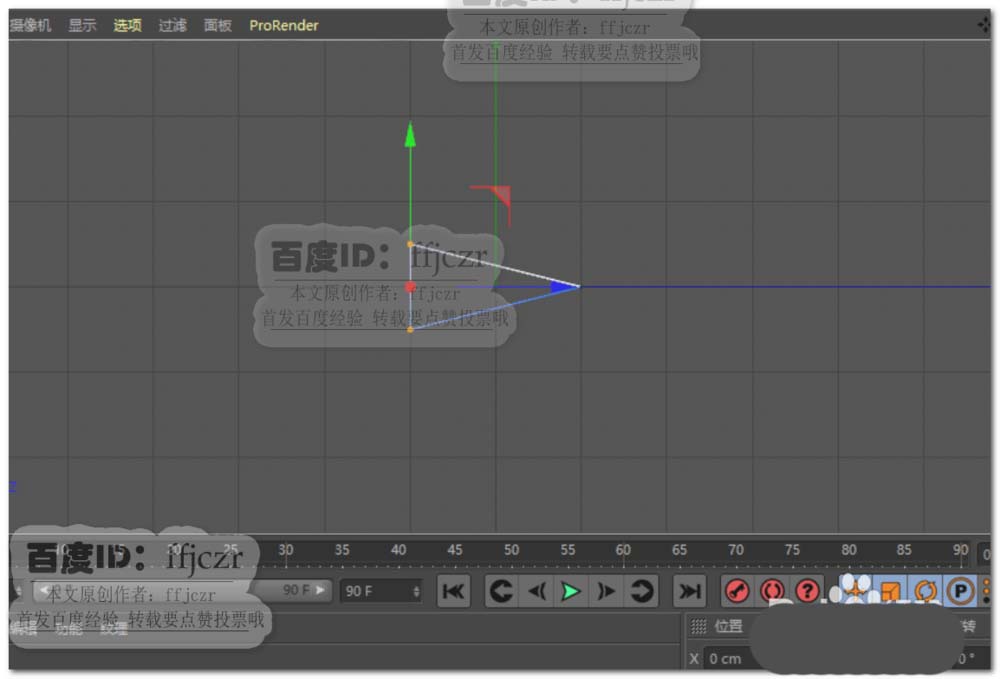Set timeline to frame 35
The width and height of the screenshot is (1000, 679).
(342, 551)
